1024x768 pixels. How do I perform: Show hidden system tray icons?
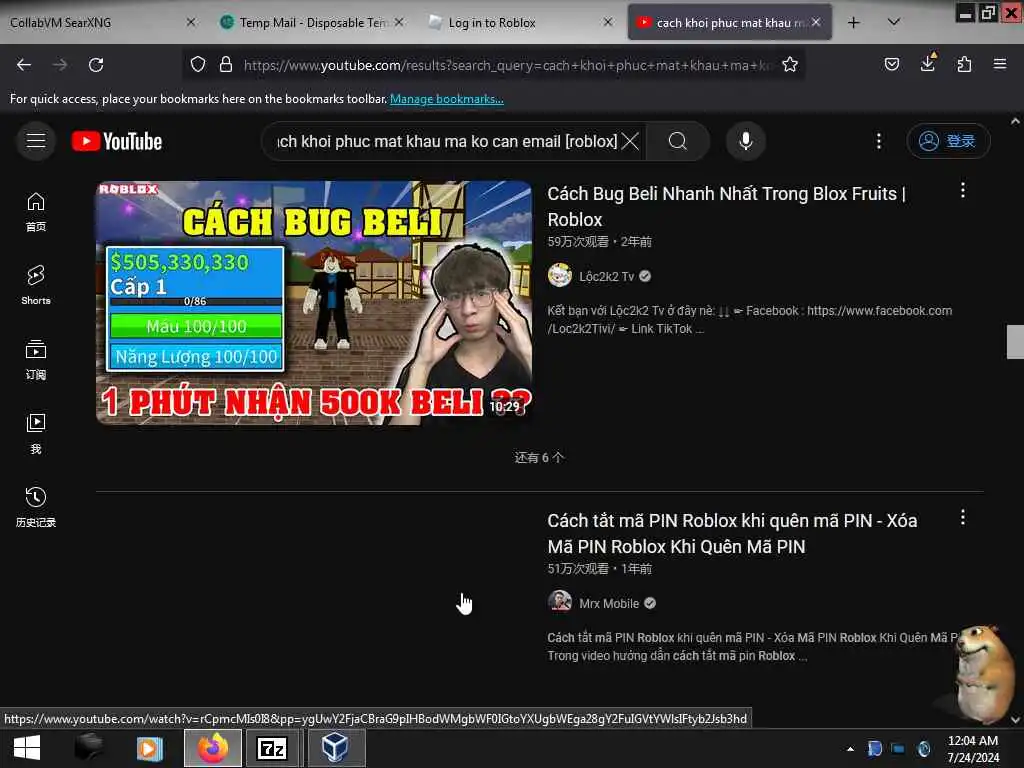click(850, 749)
